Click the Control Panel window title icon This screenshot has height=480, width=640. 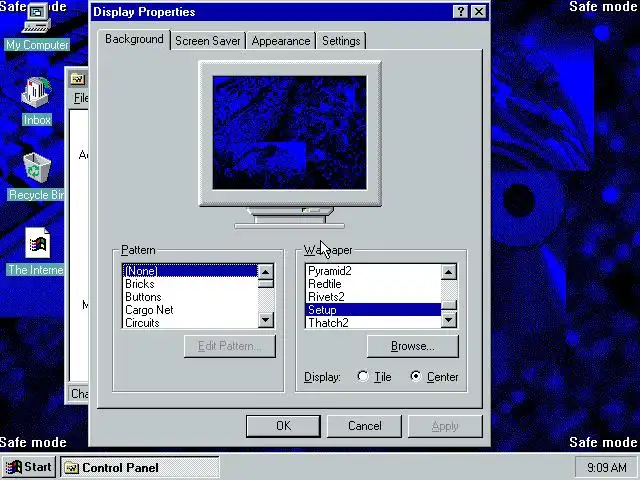coord(77,78)
